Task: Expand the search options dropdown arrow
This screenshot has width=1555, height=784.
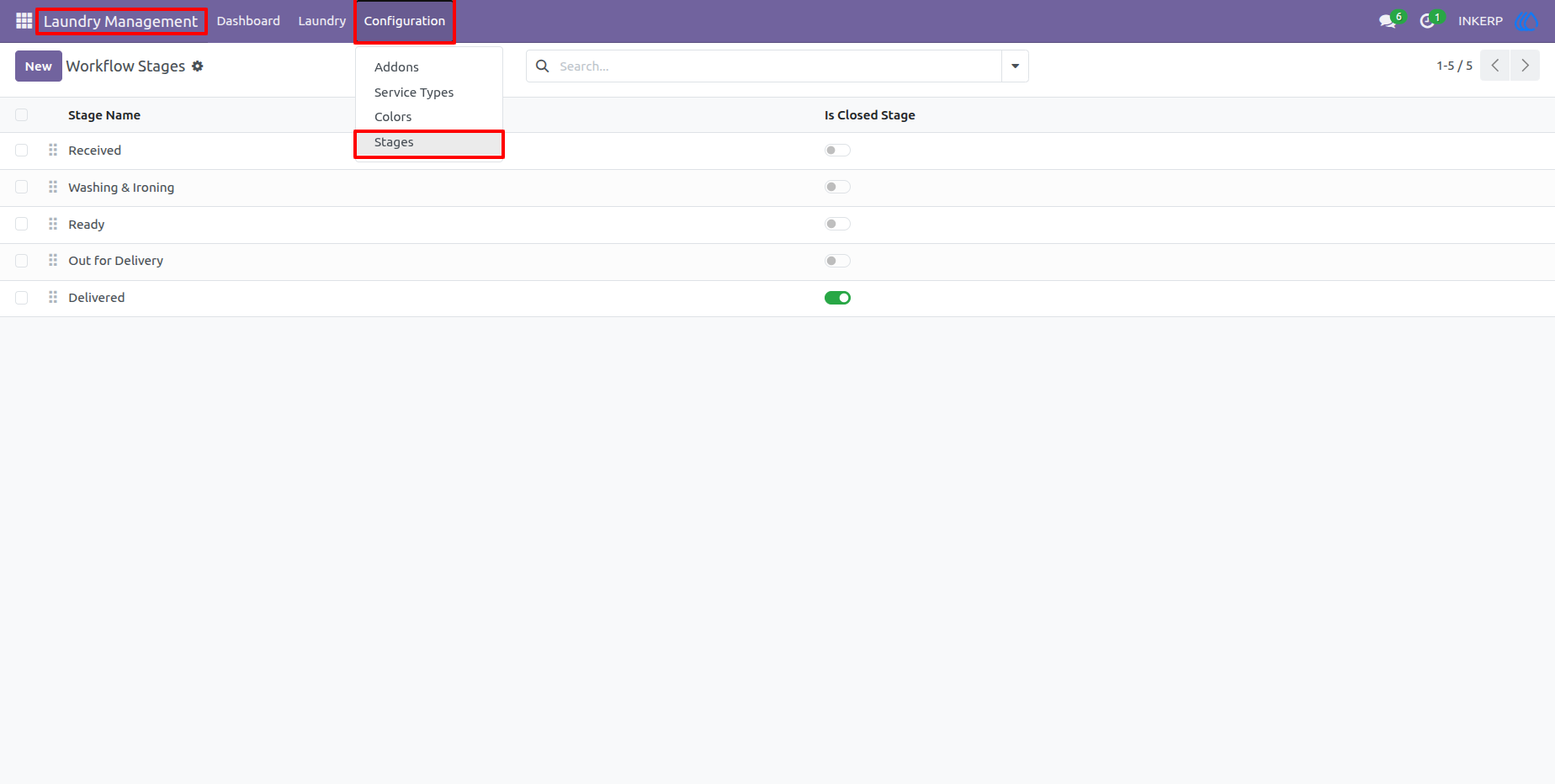Action: [1015, 66]
